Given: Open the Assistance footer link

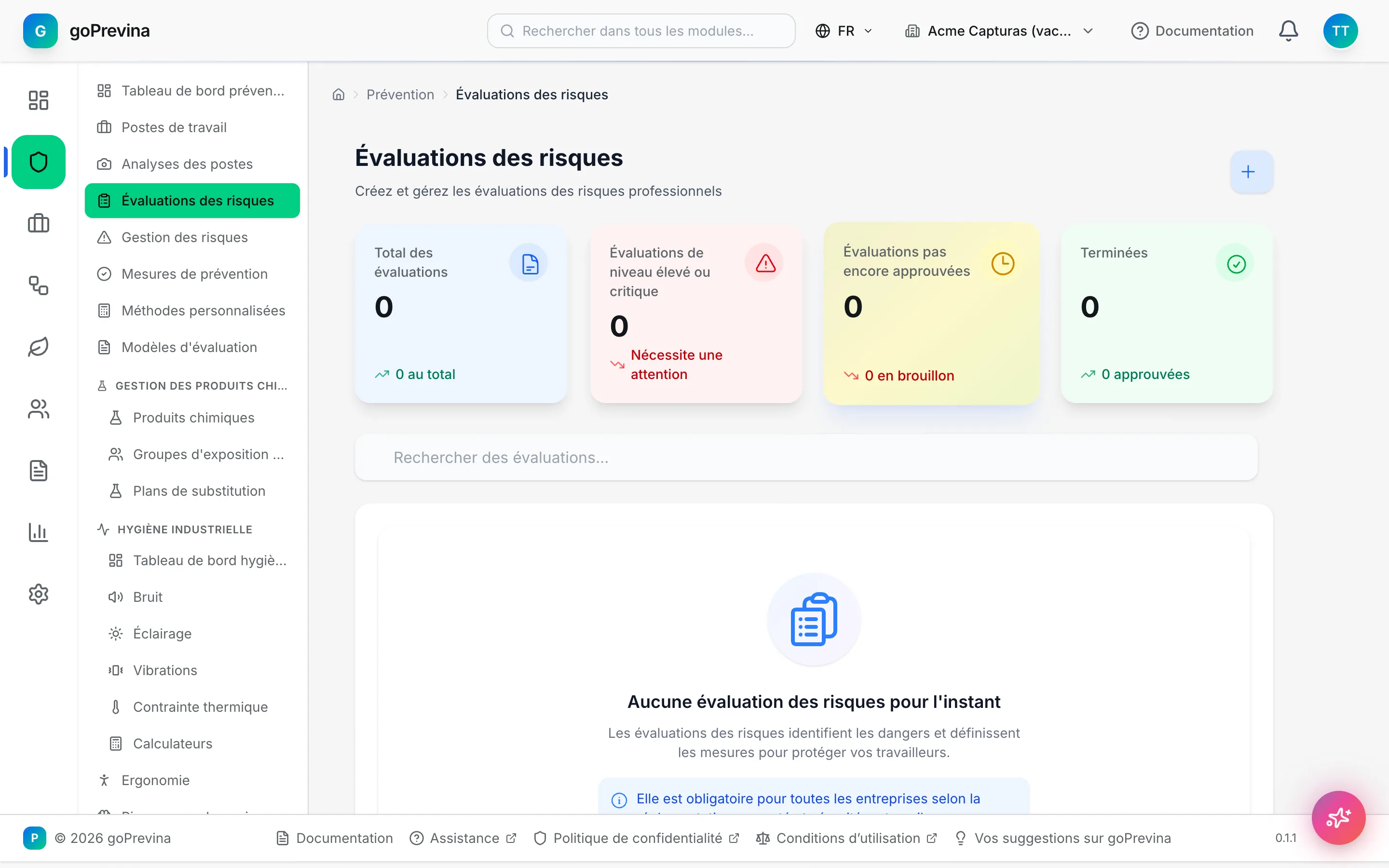Looking at the screenshot, I should (x=463, y=838).
